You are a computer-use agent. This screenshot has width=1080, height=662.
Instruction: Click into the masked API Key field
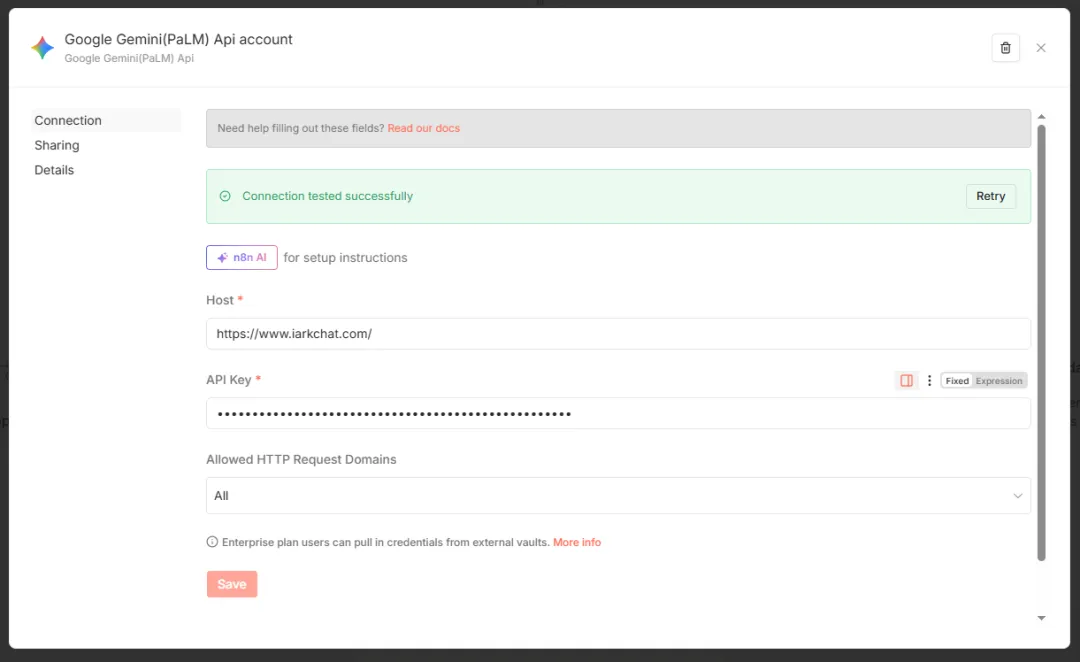coord(618,413)
